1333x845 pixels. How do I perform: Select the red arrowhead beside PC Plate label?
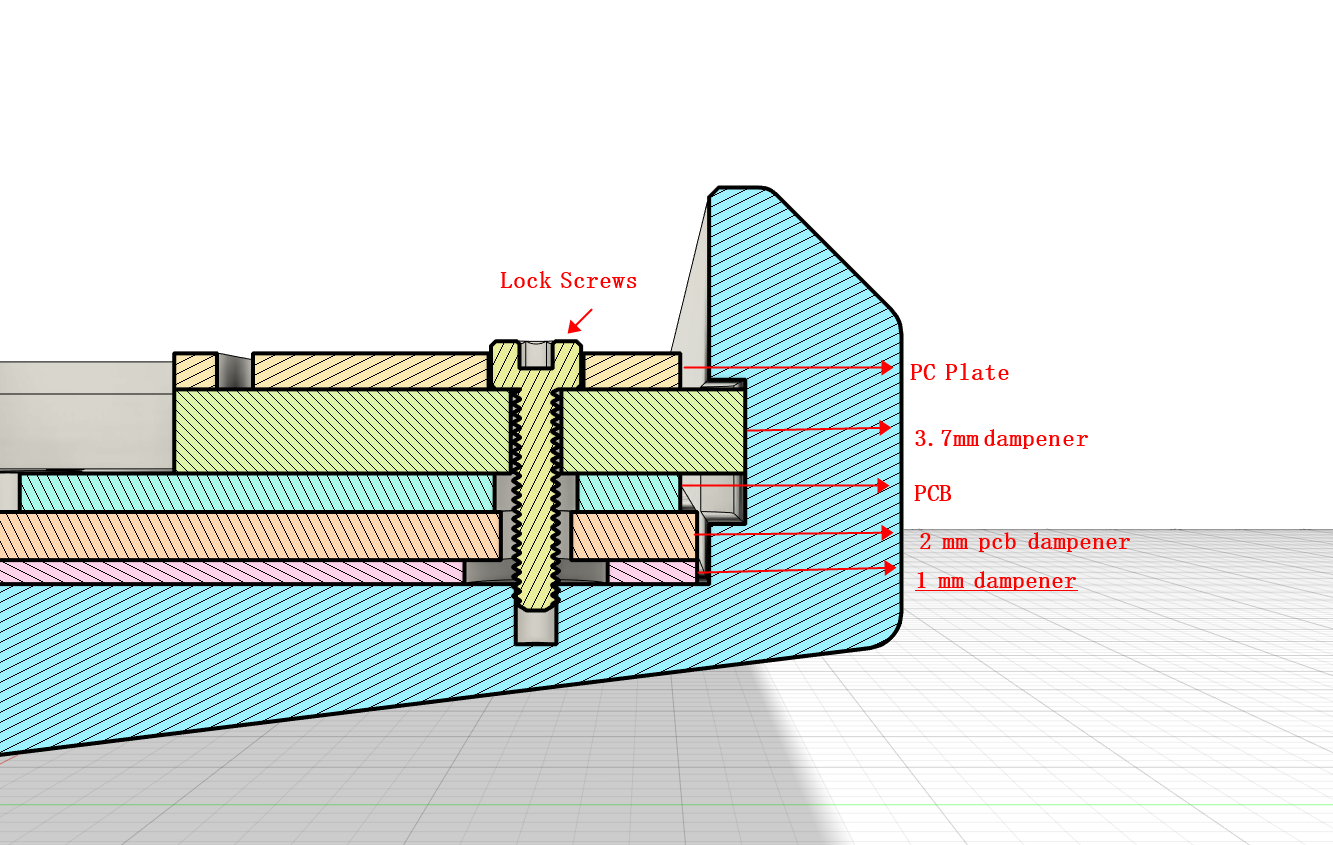[x=886, y=368]
